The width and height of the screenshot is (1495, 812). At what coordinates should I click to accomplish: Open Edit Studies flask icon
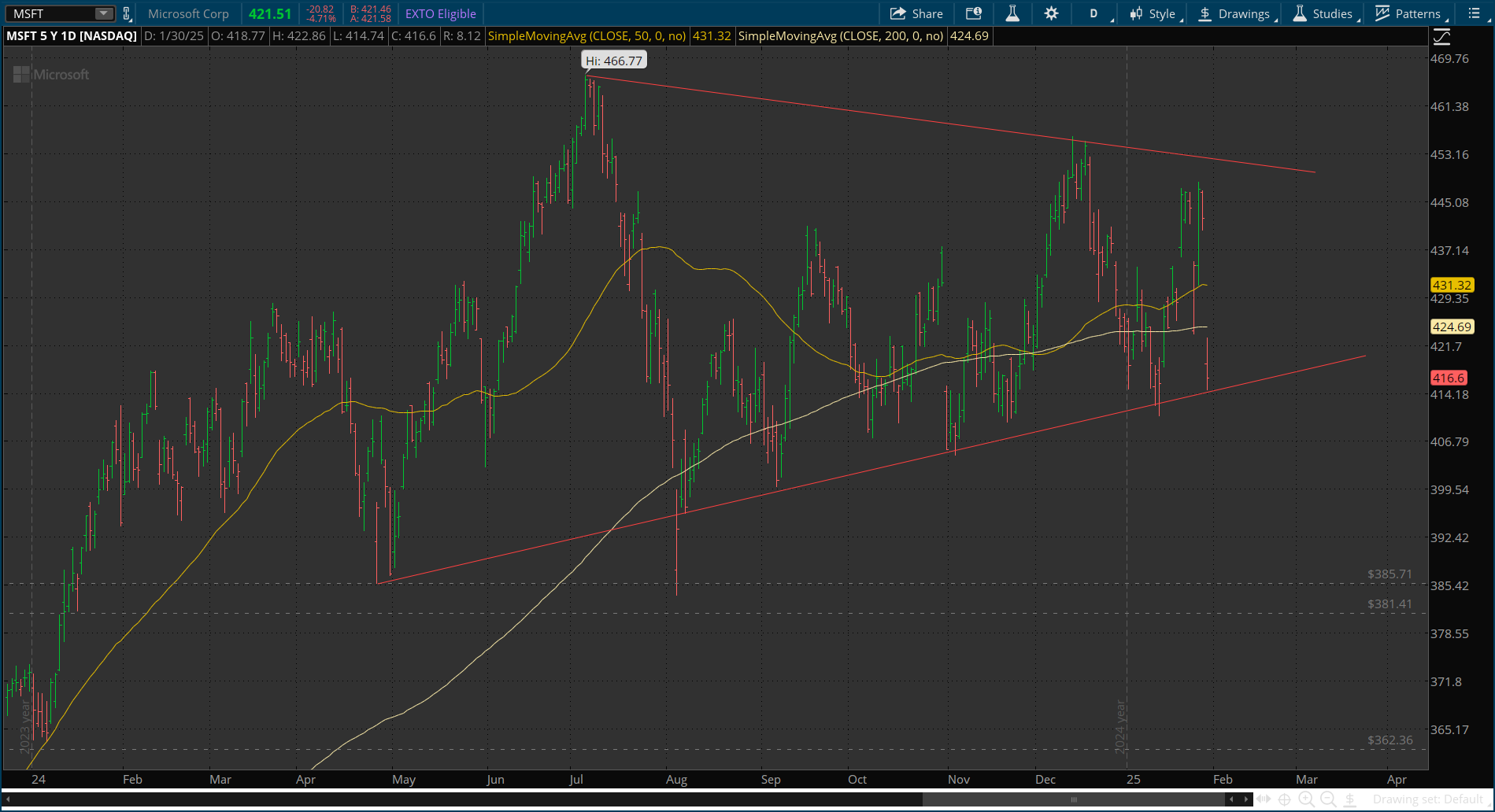point(1012,13)
